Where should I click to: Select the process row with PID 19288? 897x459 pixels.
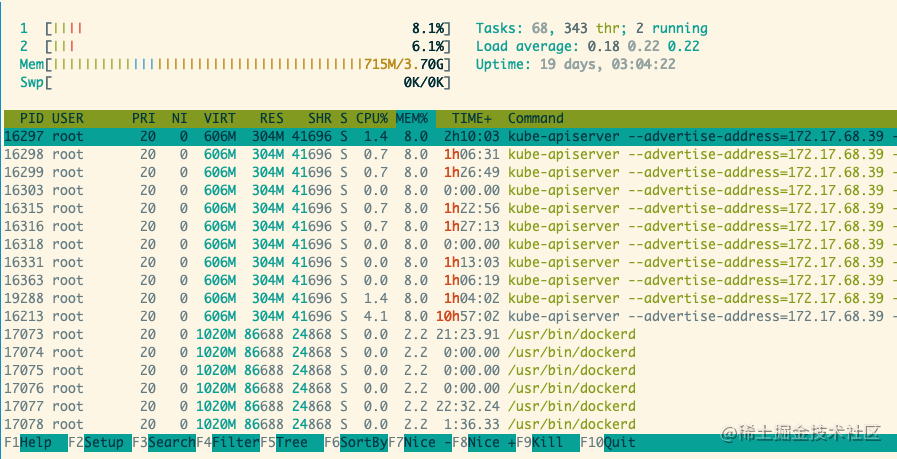[x=448, y=299]
